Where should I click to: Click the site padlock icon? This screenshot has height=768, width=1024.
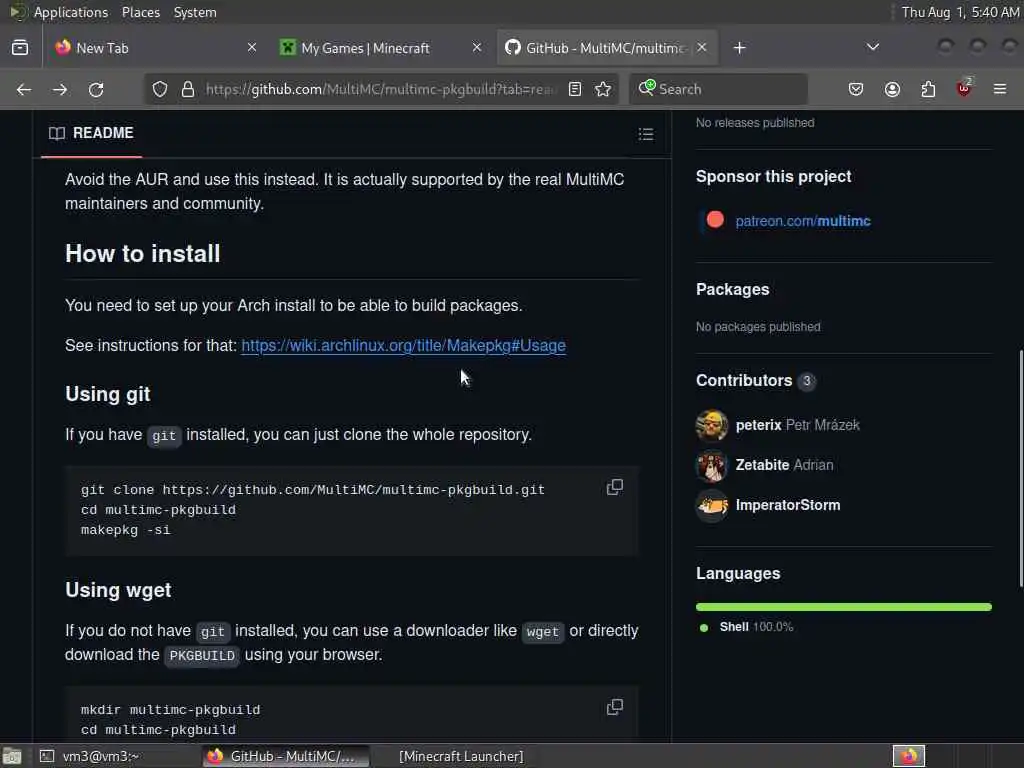(188, 89)
